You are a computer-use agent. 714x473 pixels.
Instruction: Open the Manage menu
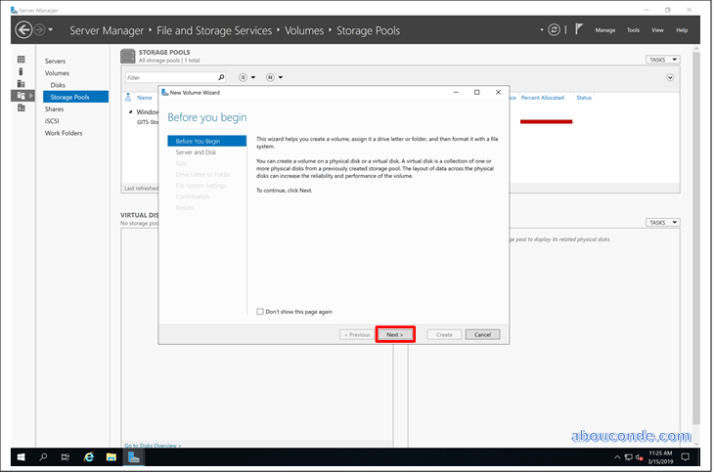(x=605, y=31)
